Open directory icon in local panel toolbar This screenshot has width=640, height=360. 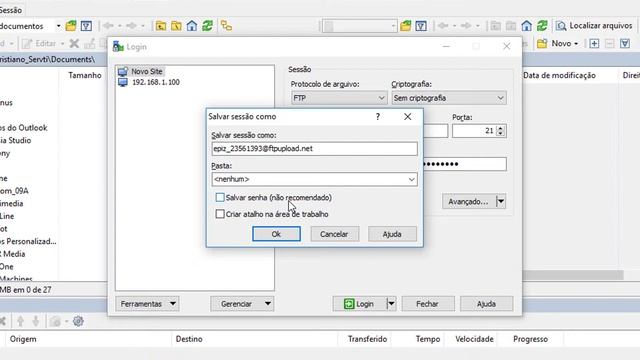(71, 26)
